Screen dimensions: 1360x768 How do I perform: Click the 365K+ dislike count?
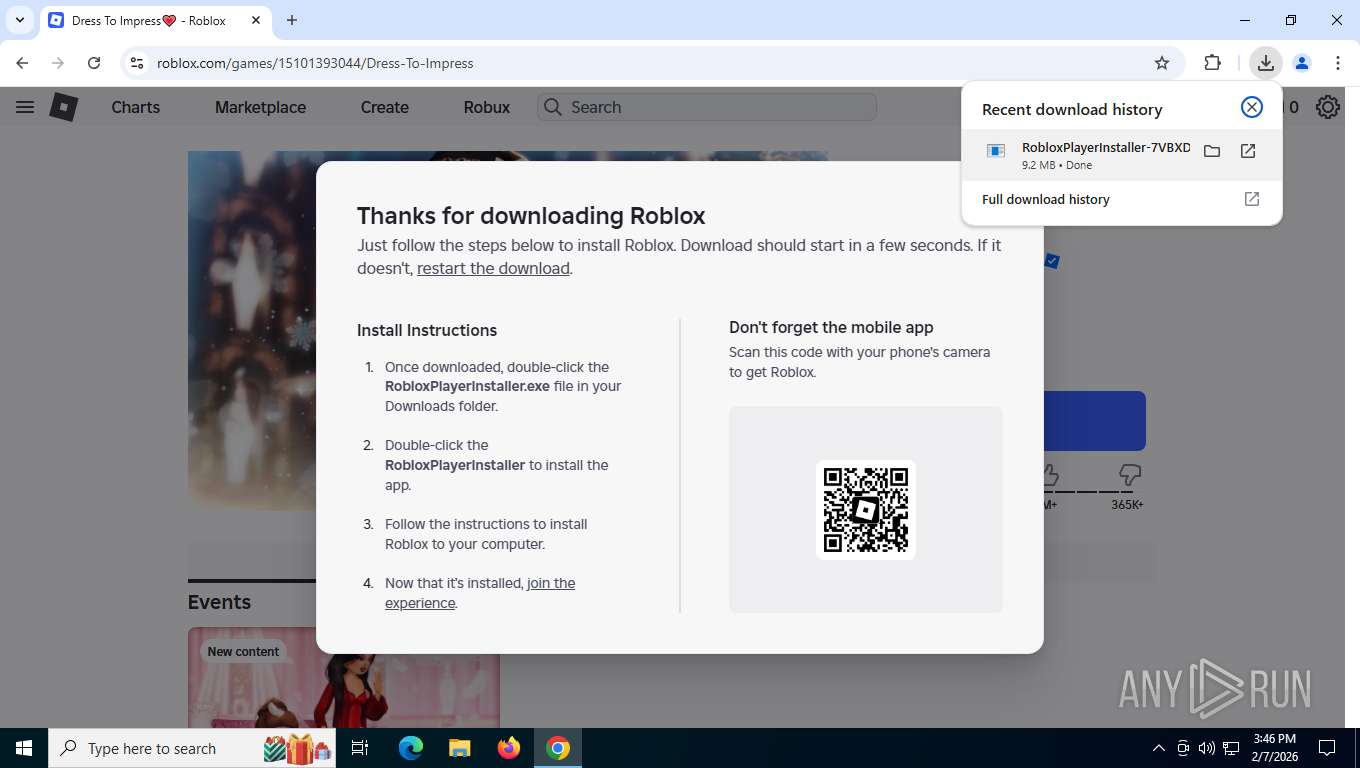(x=1127, y=505)
